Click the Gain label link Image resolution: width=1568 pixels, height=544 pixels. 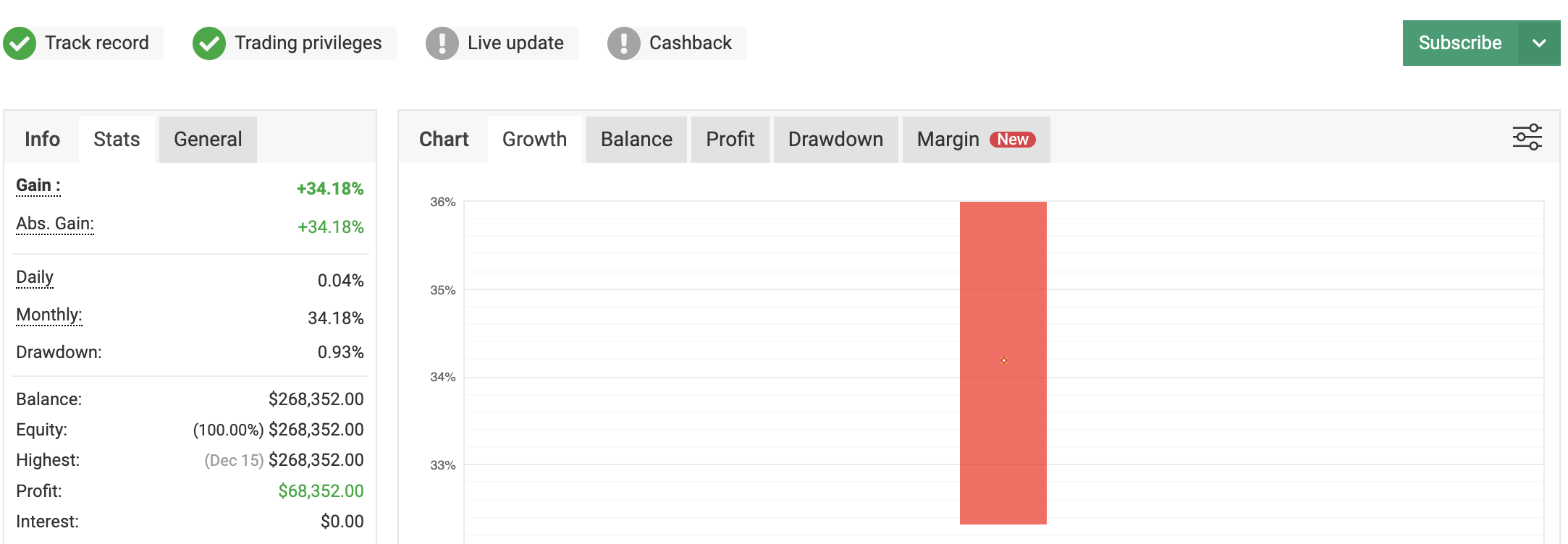[38, 186]
